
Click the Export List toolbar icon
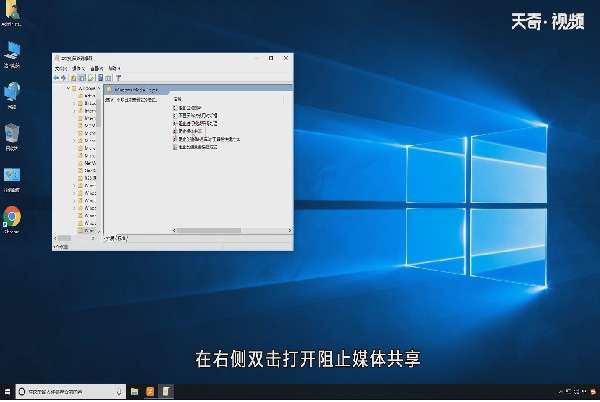(x=91, y=78)
